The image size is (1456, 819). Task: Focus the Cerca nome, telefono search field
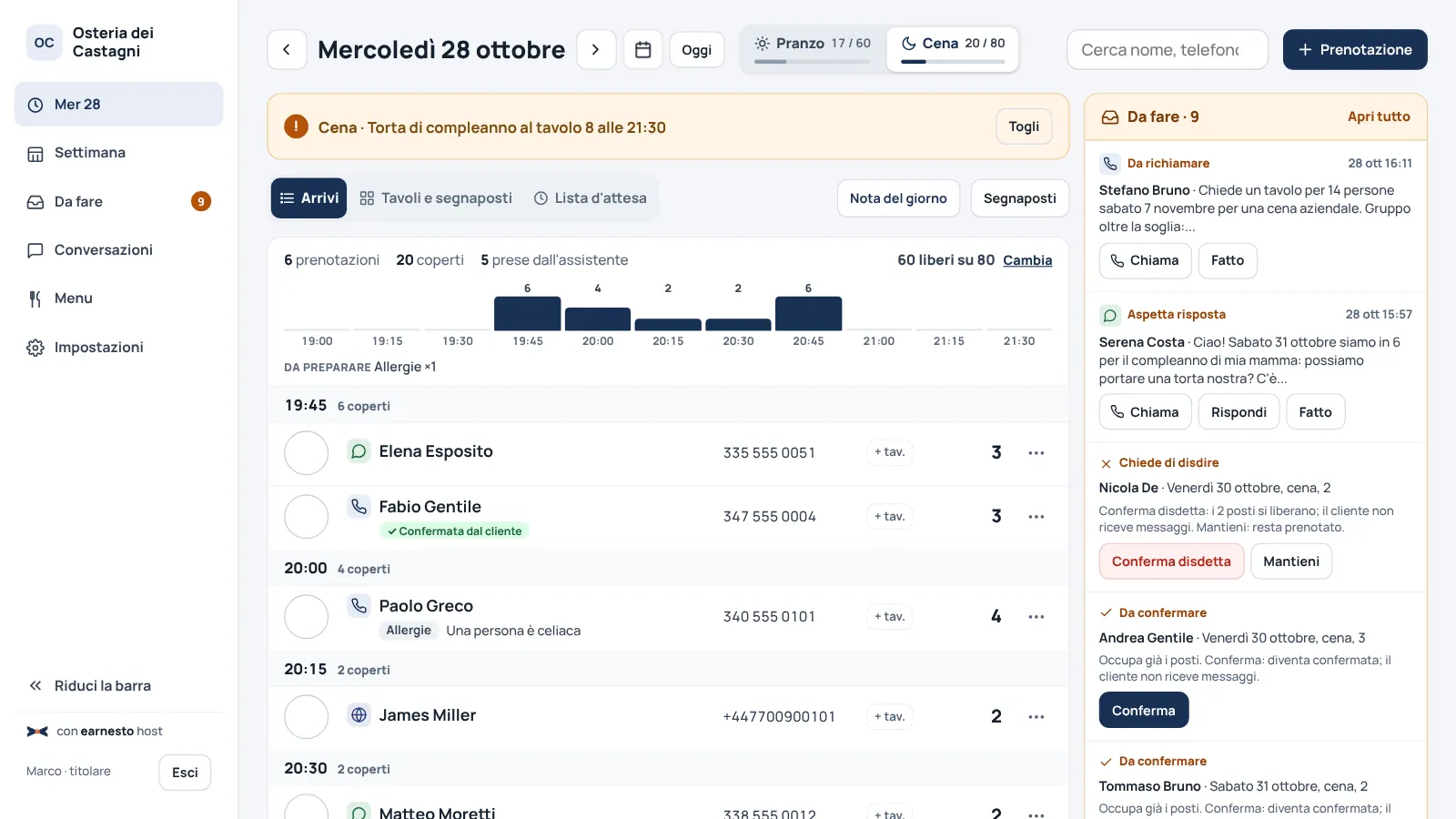pyautogui.click(x=1168, y=50)
